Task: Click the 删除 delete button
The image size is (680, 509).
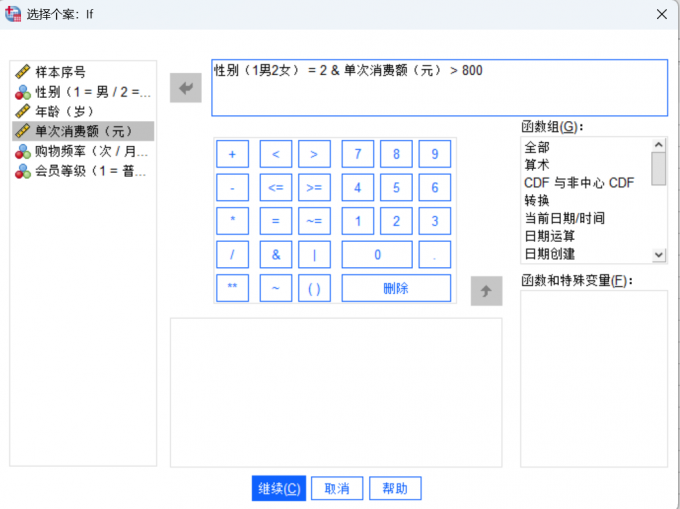Action: coord(396,288)
